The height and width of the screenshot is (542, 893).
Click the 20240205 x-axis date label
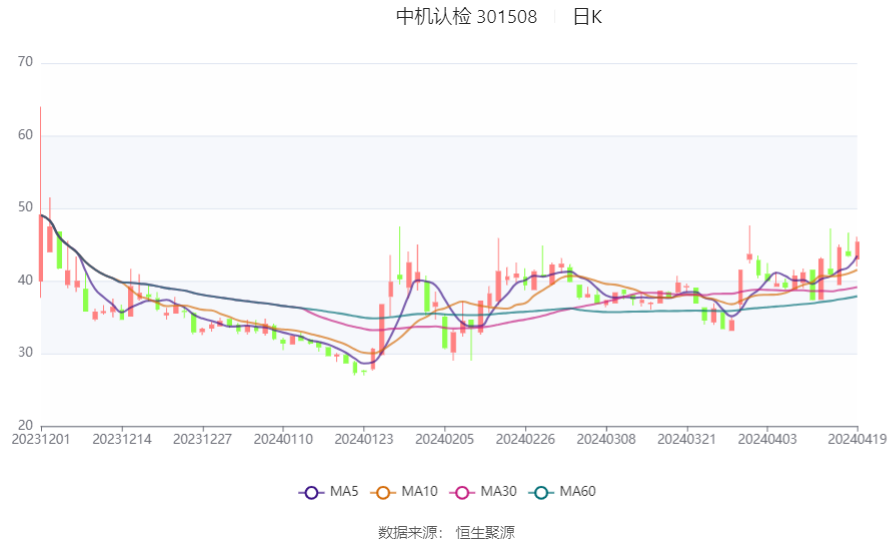click(445, 440)
